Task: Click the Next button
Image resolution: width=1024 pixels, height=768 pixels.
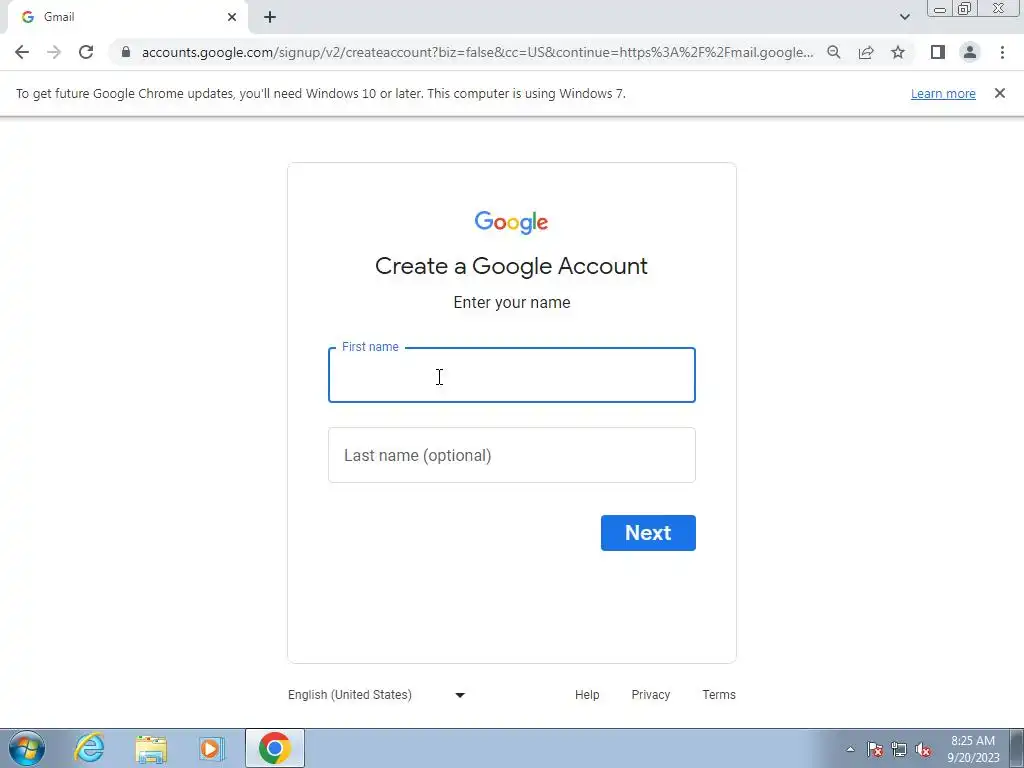Action: tap(648, 533)
